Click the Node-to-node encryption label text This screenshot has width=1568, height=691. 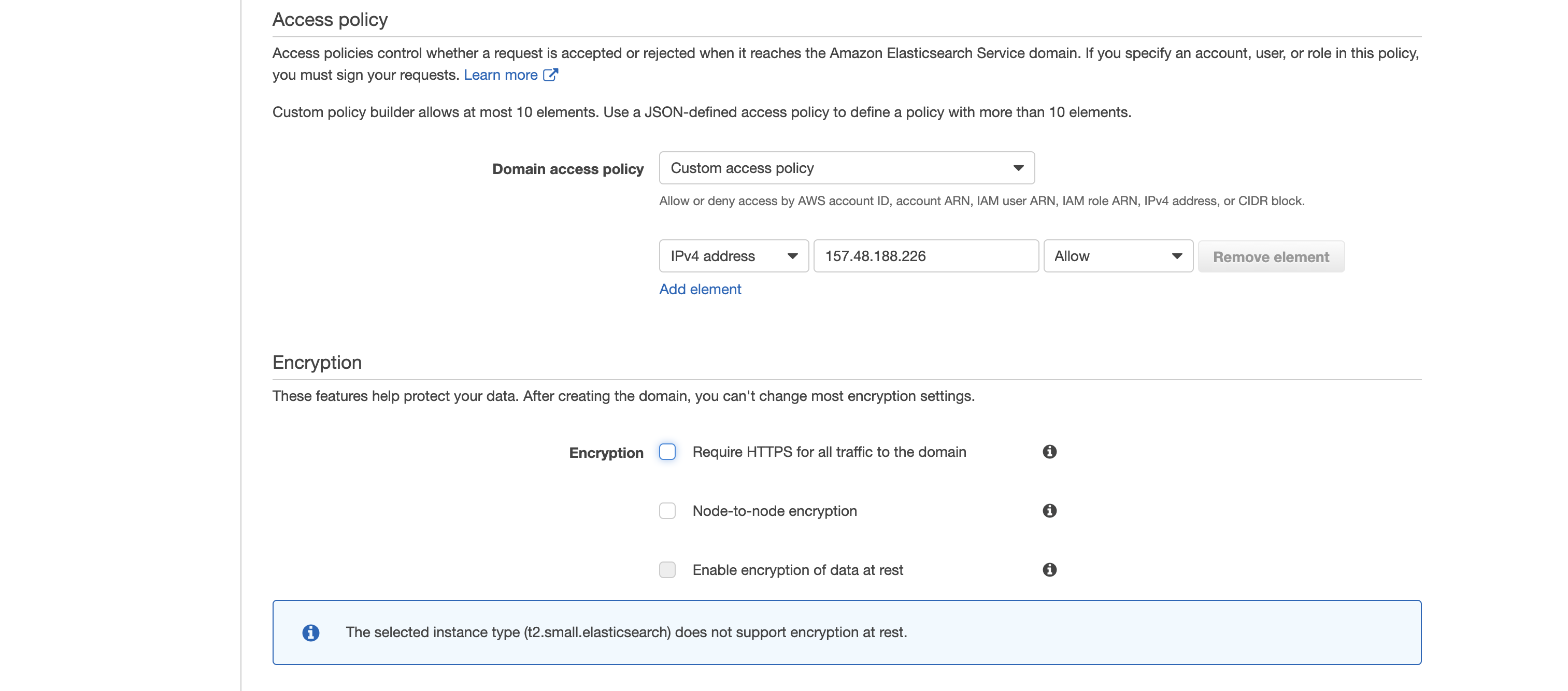tap(774, 511)
